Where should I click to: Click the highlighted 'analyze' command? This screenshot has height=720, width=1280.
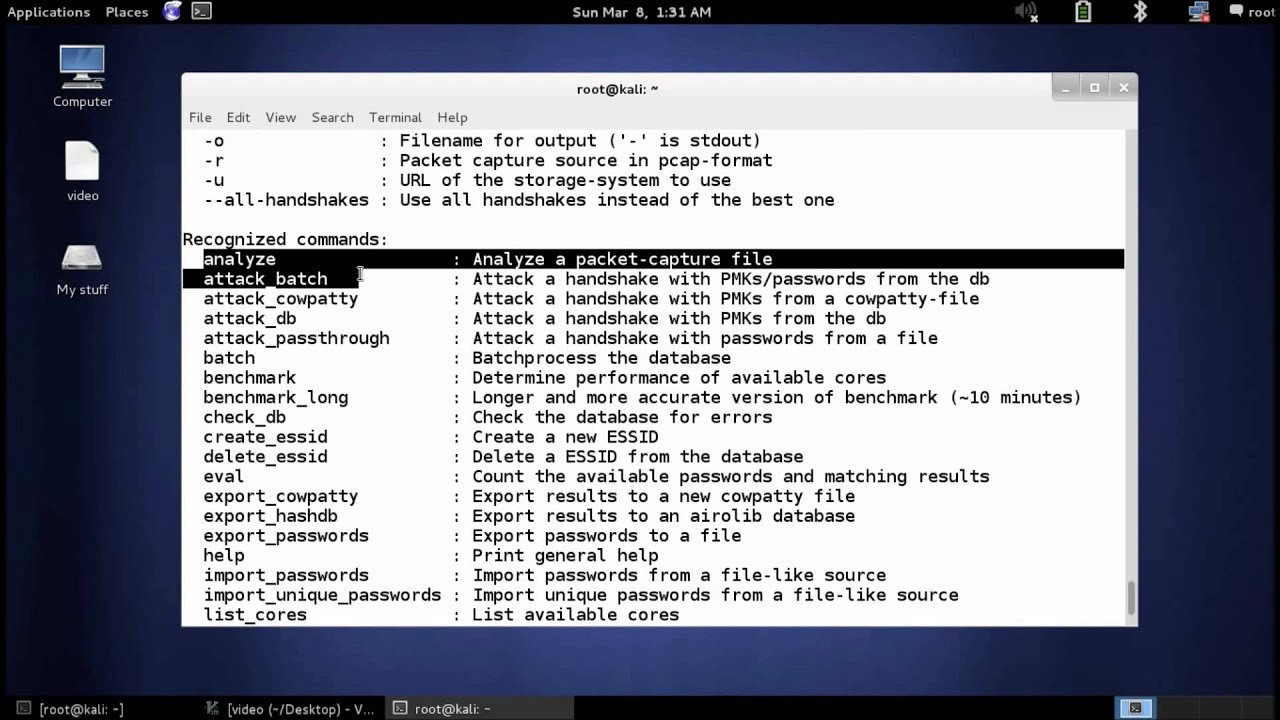(239, 259)
